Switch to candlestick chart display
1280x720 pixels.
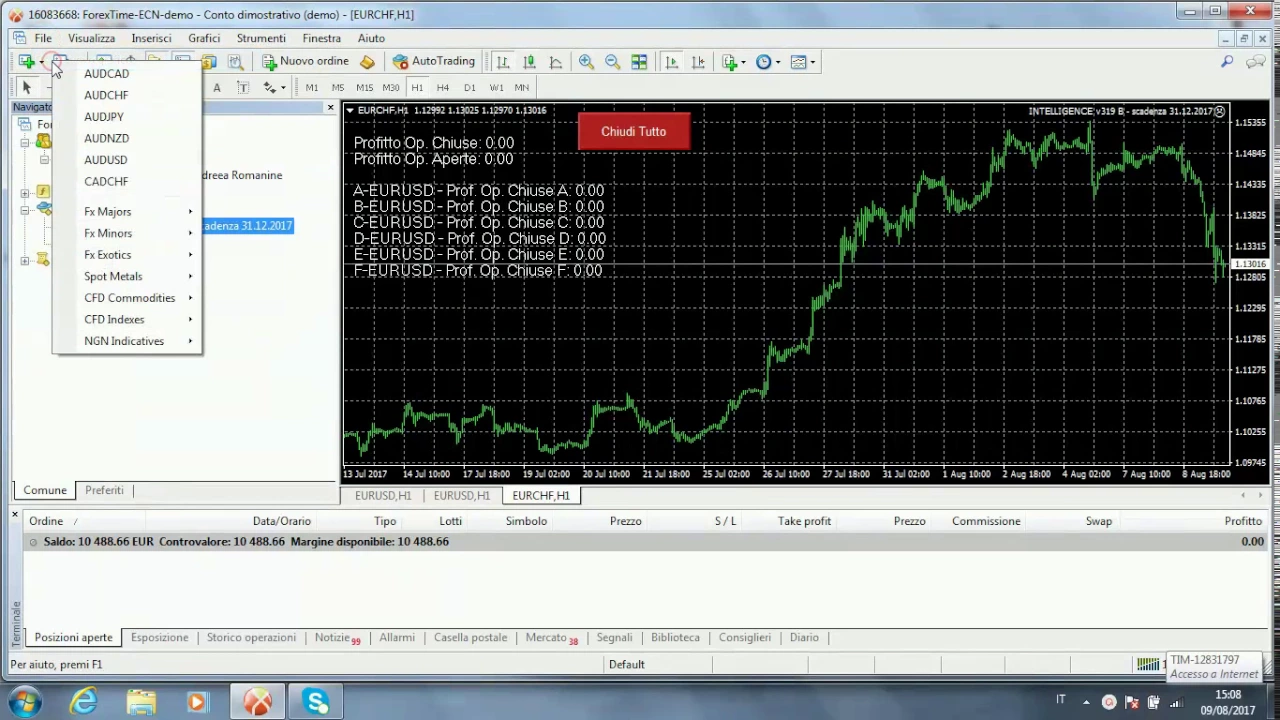[x=529, y=62]
